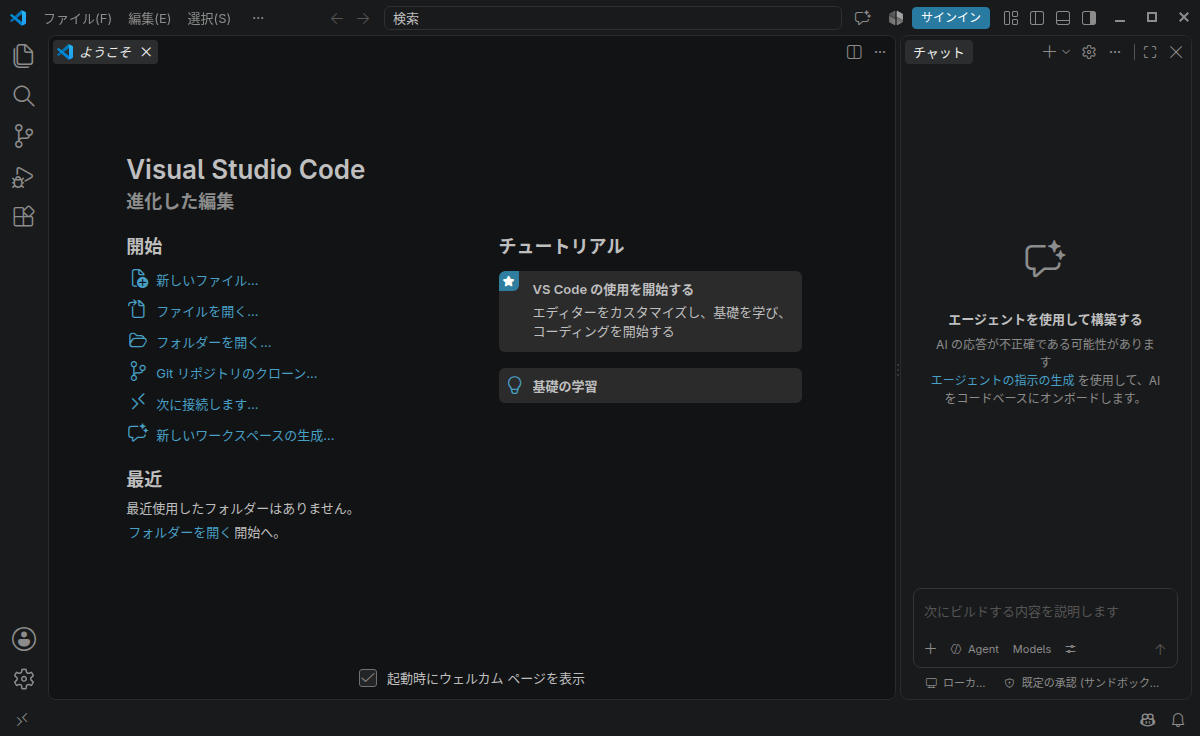The width and height of the screenshot is (1200, 736).
Task: Open the 選択(S) menu
Action: click(209, 18)
